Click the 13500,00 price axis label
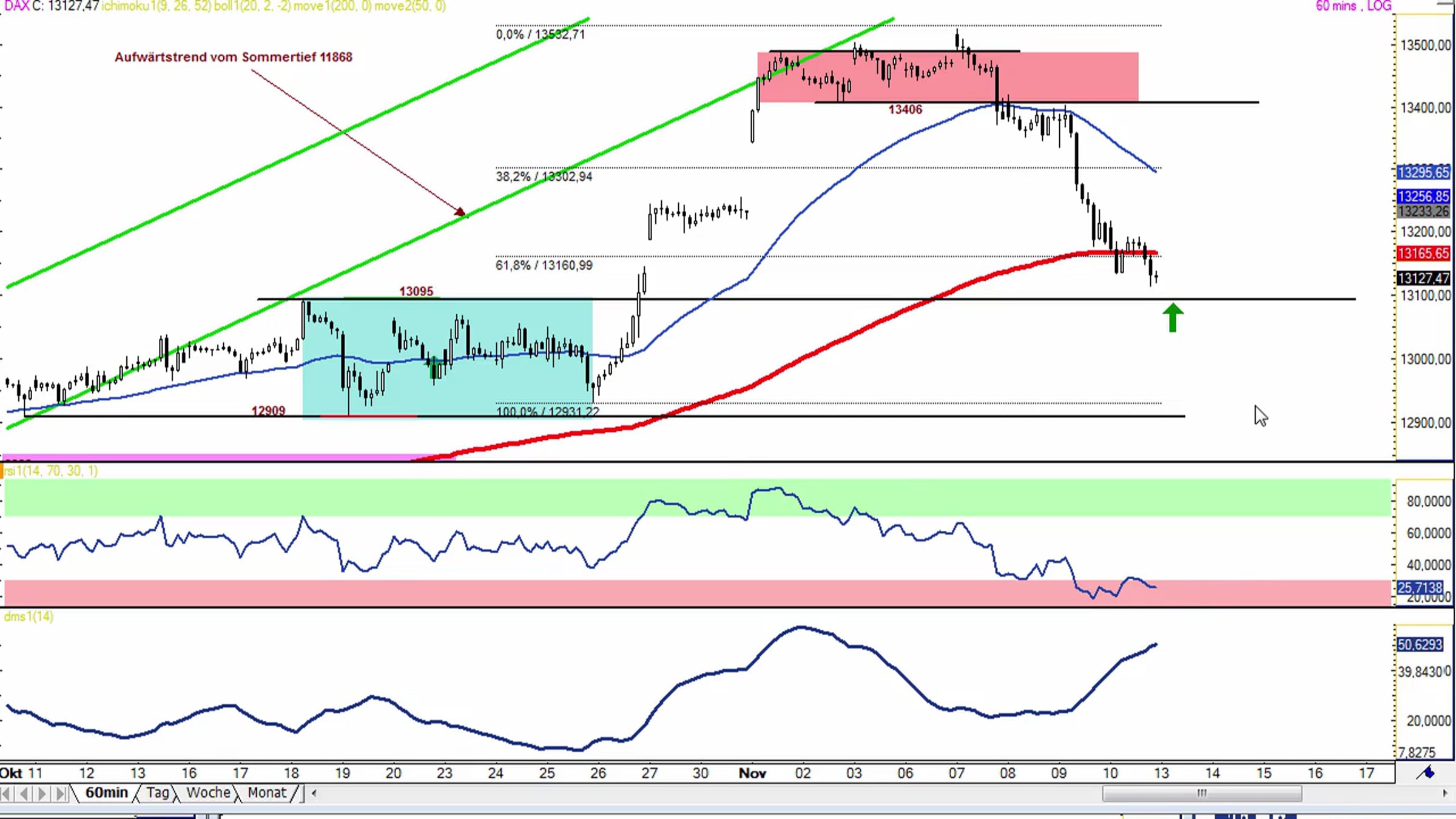The height and width of the screenshot is (819, 1456). pyautogui.click(x=1426, y=45)
